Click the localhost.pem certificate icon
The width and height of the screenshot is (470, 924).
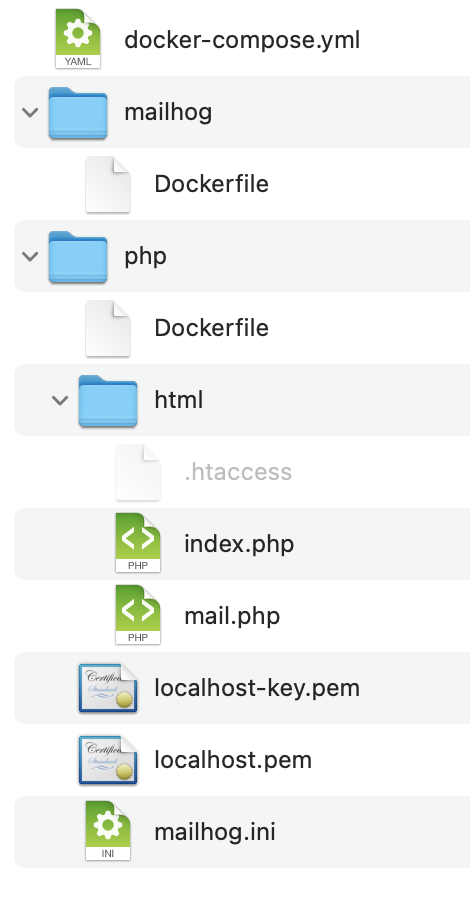click(108, 760)
